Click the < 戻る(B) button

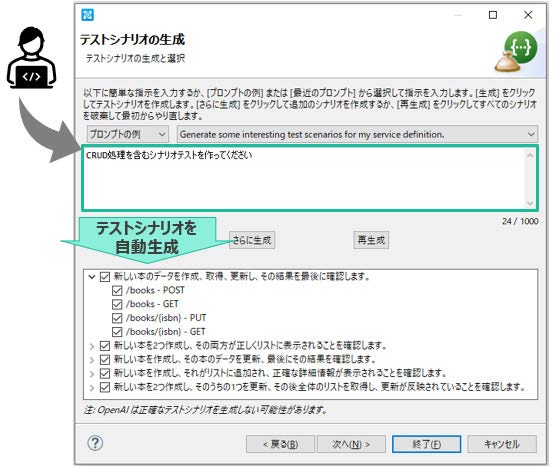pyautogui.click(x=280, y=444)
